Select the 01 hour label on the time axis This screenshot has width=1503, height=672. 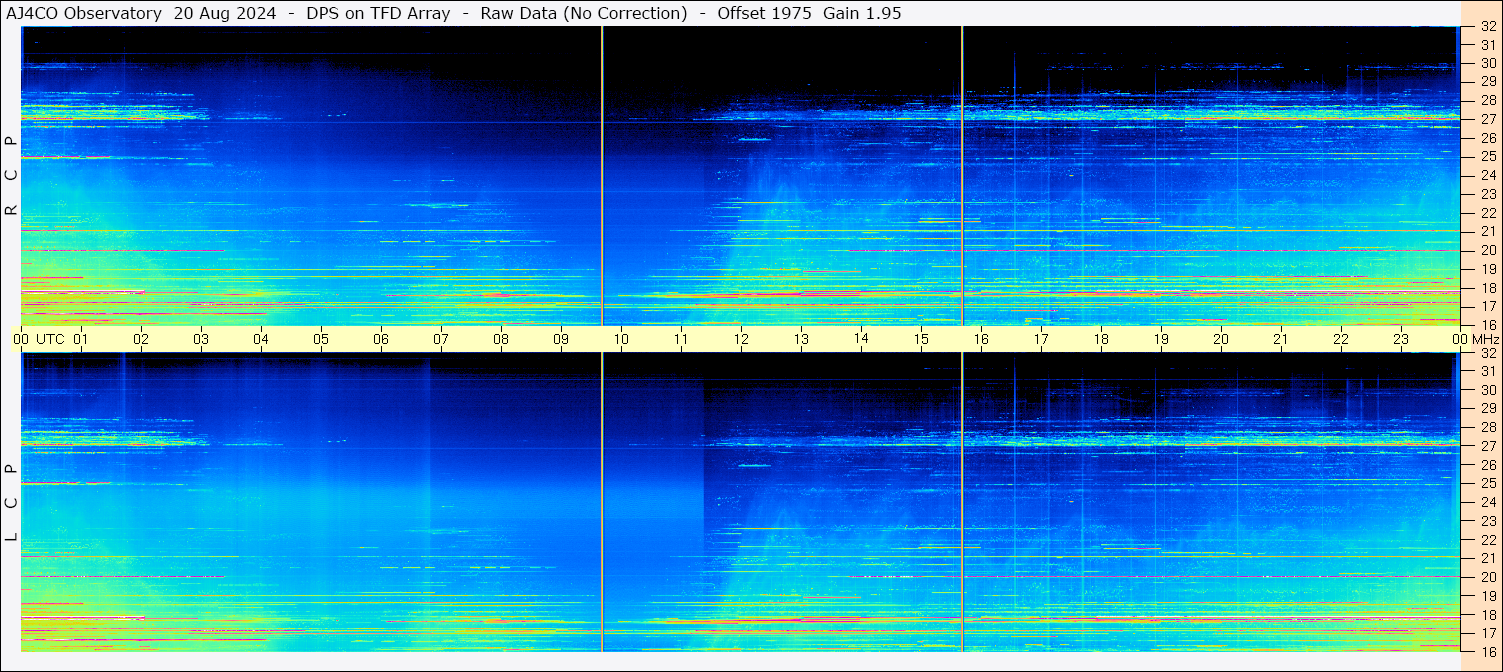point(81,339)
